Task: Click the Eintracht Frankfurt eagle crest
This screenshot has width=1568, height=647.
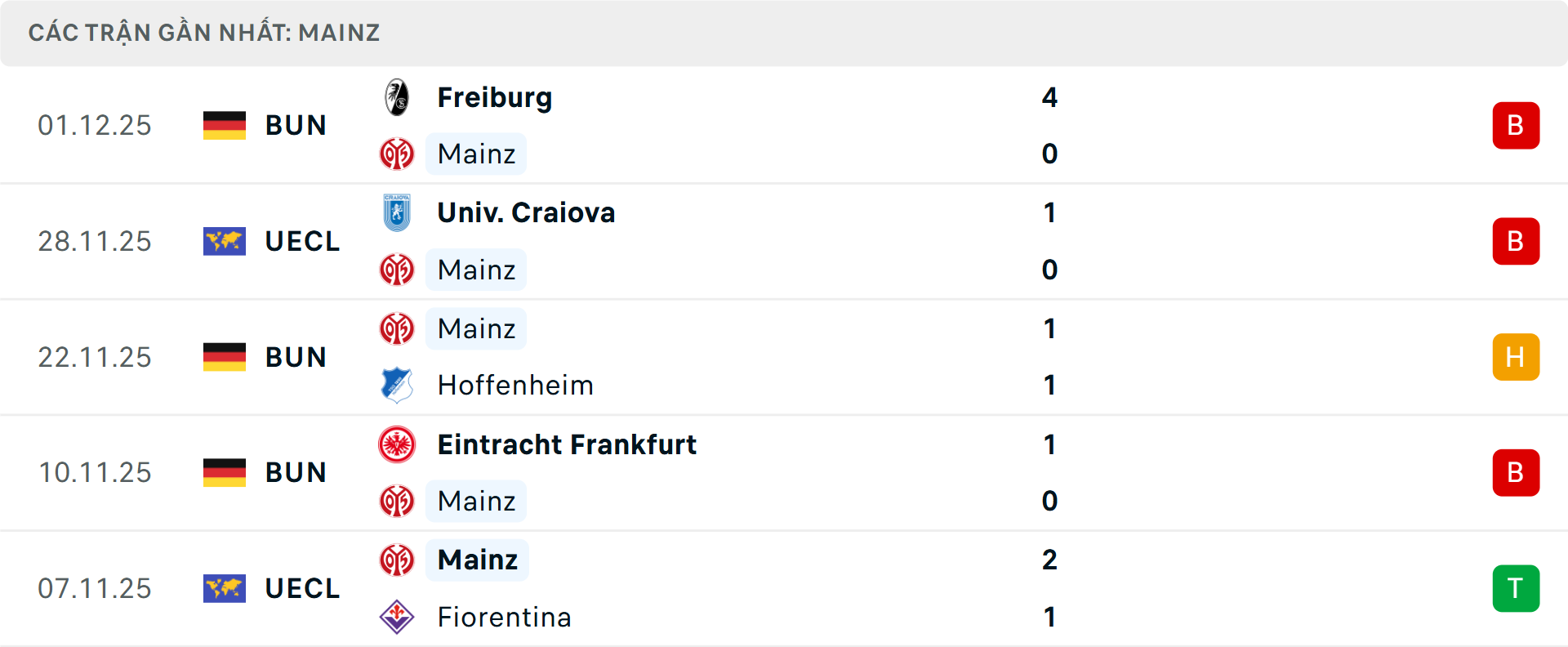Action: pyautogui.click(x=397, y=444)
